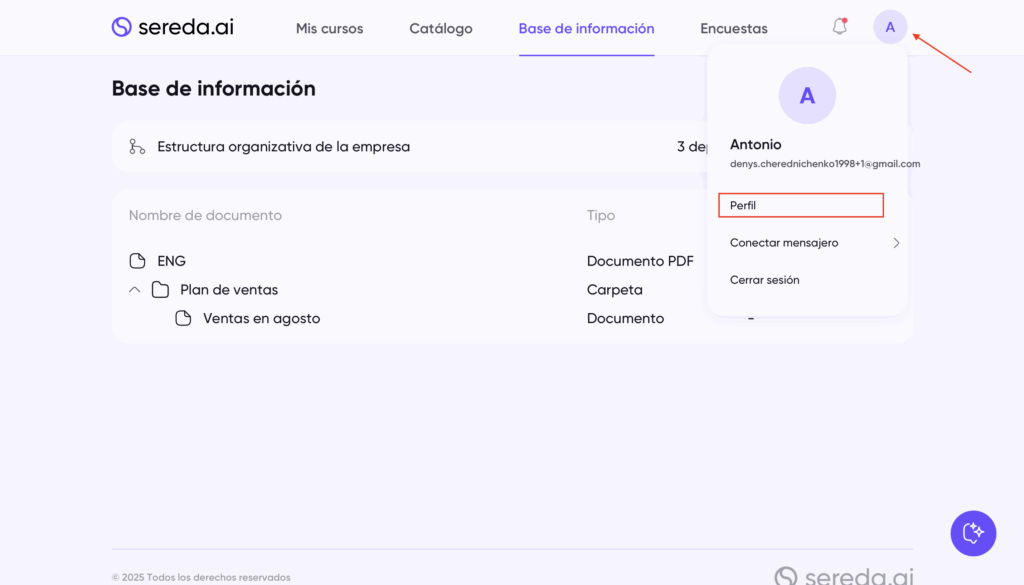This screenshot has width=1024, height=585.
Task: Open the AI assistant floating button
Action: (973, 533)
